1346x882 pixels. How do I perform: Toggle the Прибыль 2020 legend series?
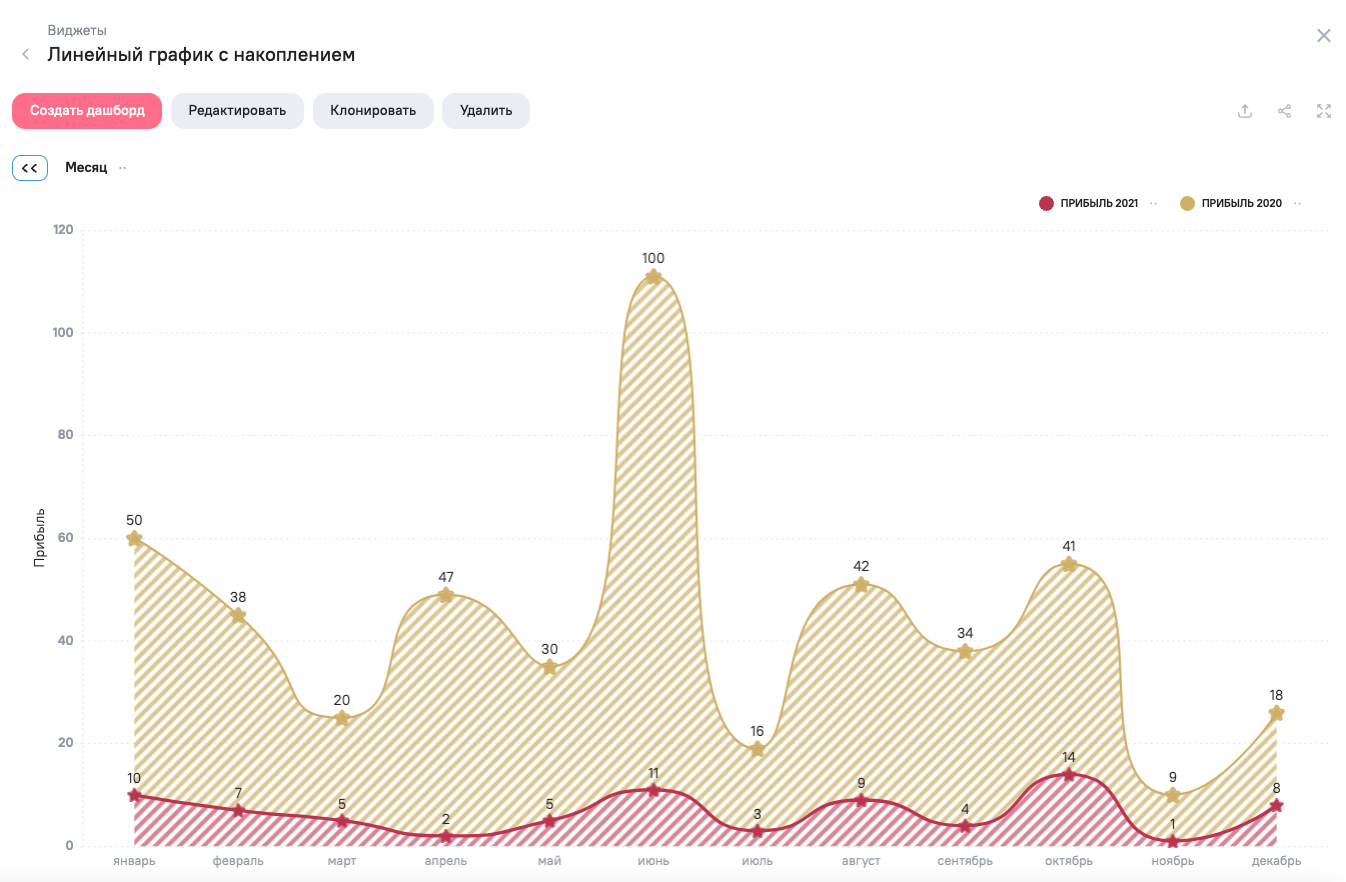[1241, 203]
